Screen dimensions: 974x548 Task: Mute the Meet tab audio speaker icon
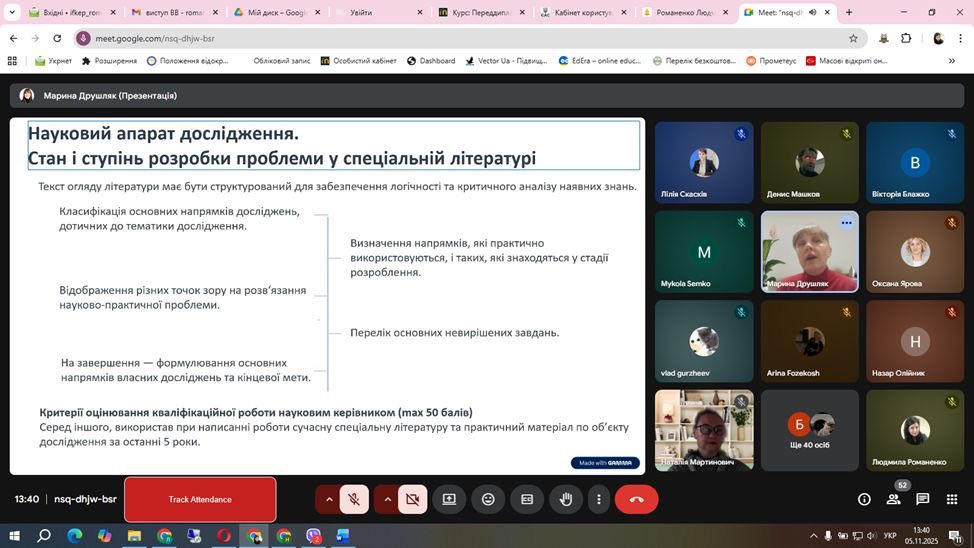click(x=812, y=12)
